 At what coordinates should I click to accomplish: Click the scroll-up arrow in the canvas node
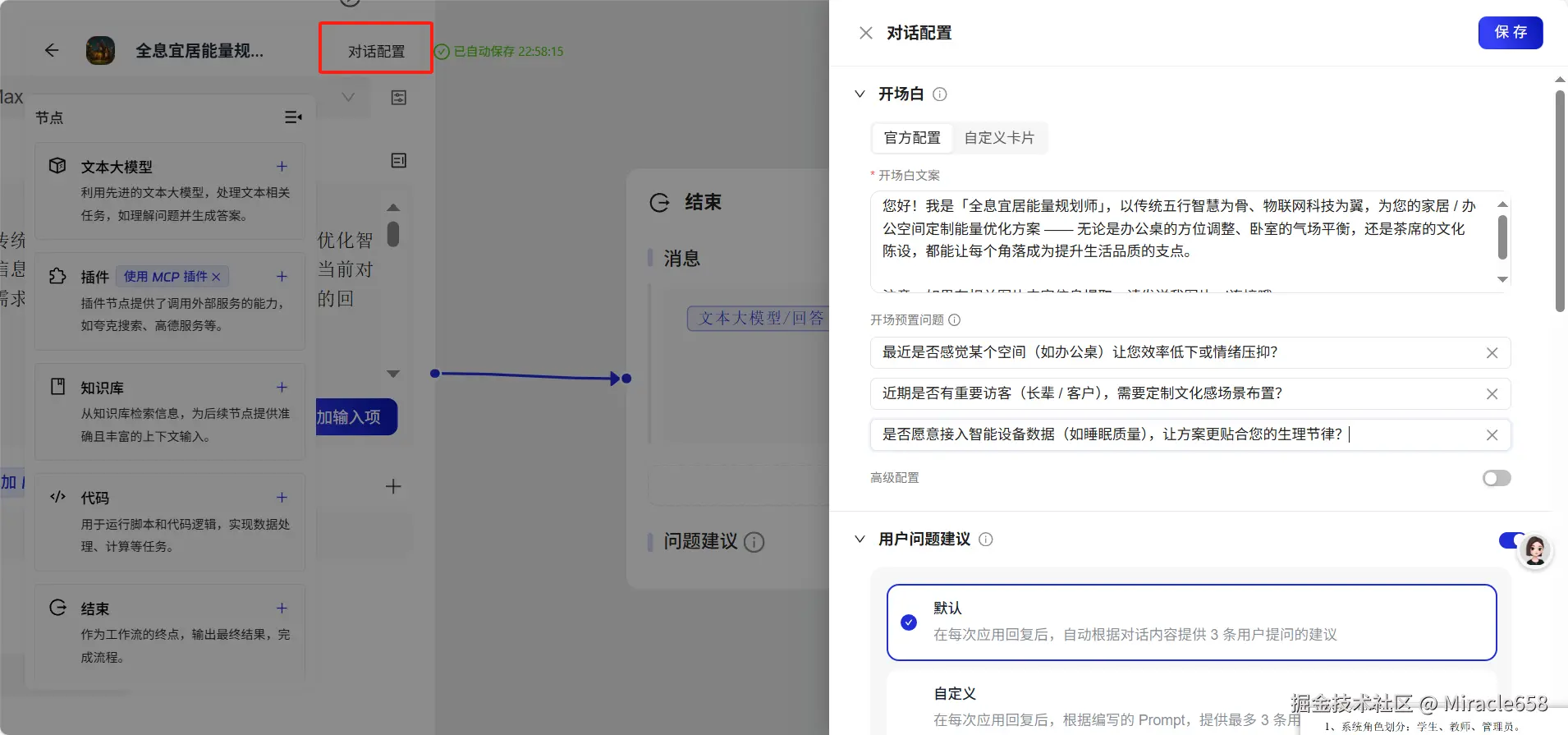[393, 208]
